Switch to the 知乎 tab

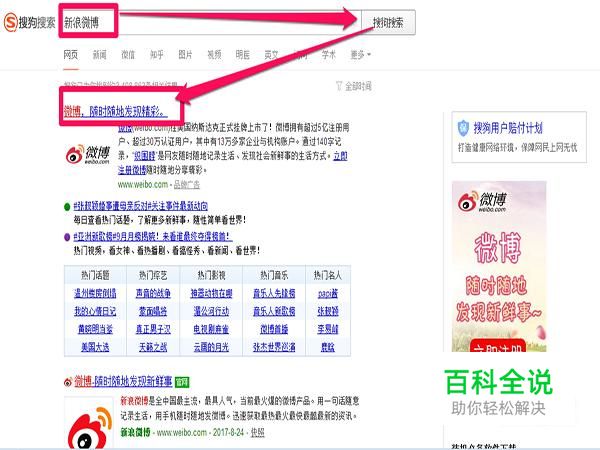(157, 55)
